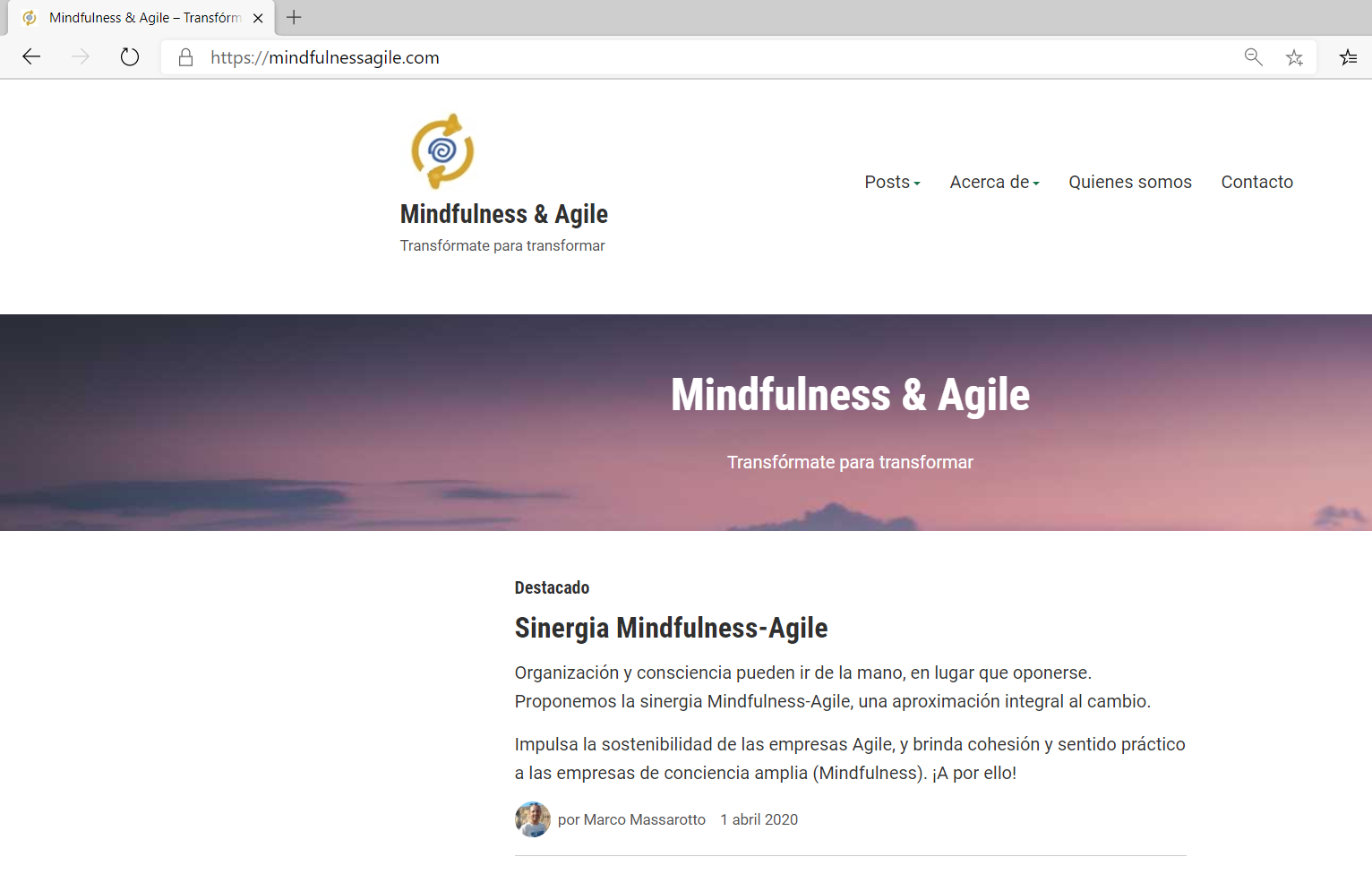Image resolution: width=1372 pixels, height=874 pixels.
Task: Open a new tab with plus button
Action: pos(294,17)
